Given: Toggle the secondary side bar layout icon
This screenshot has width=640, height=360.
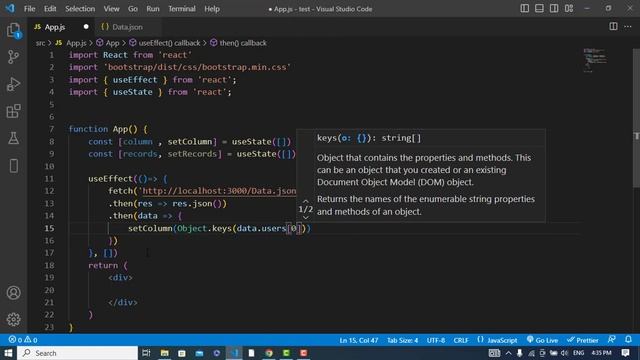Looking at the screenshot, I should [554, 9].
